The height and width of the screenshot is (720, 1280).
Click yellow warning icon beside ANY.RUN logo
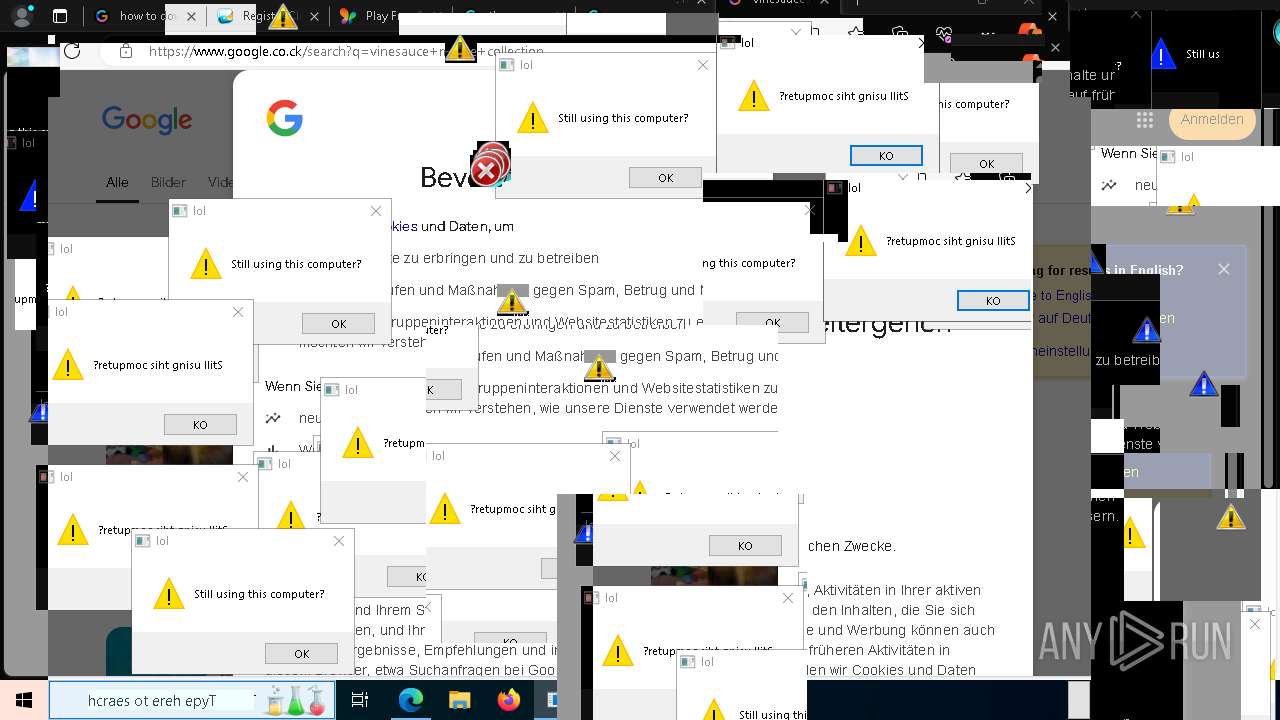[x=1231, y=516]
